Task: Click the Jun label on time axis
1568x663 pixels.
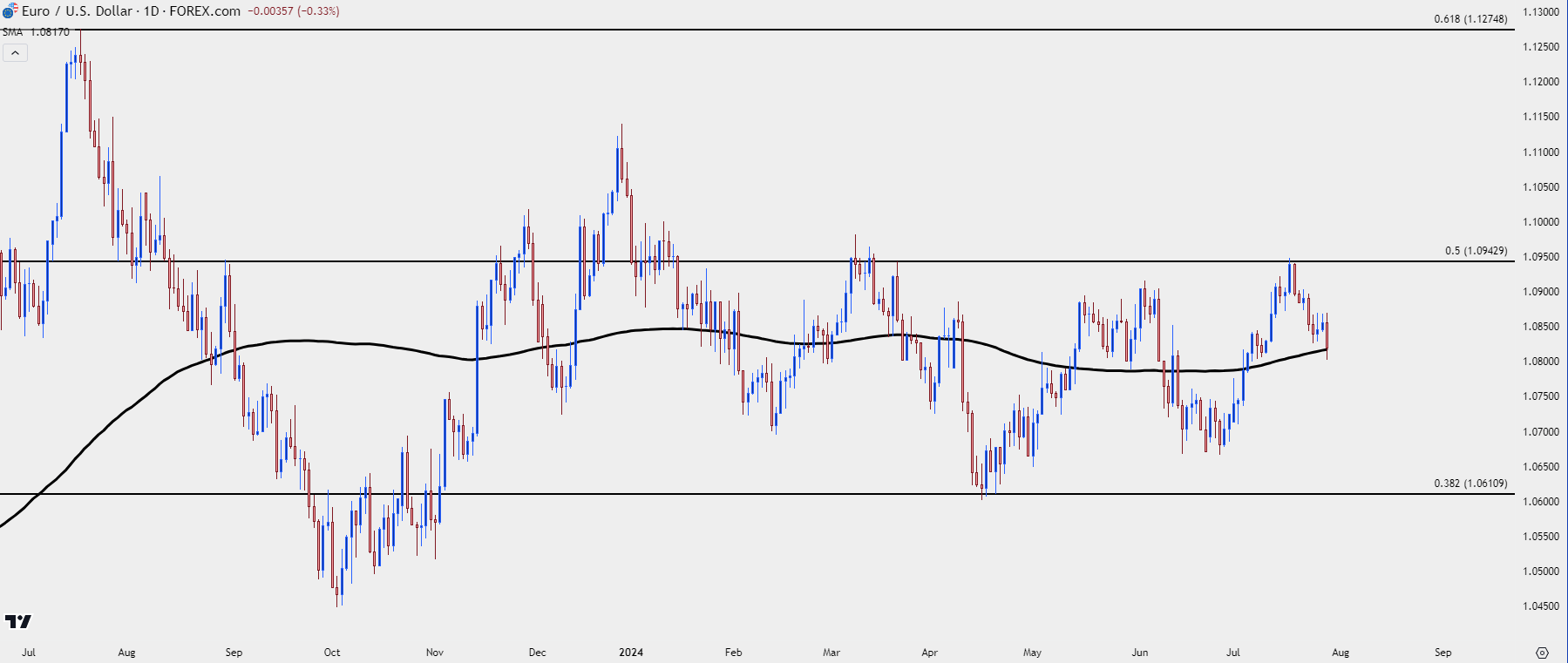Action: click(x=1140, y=653)
